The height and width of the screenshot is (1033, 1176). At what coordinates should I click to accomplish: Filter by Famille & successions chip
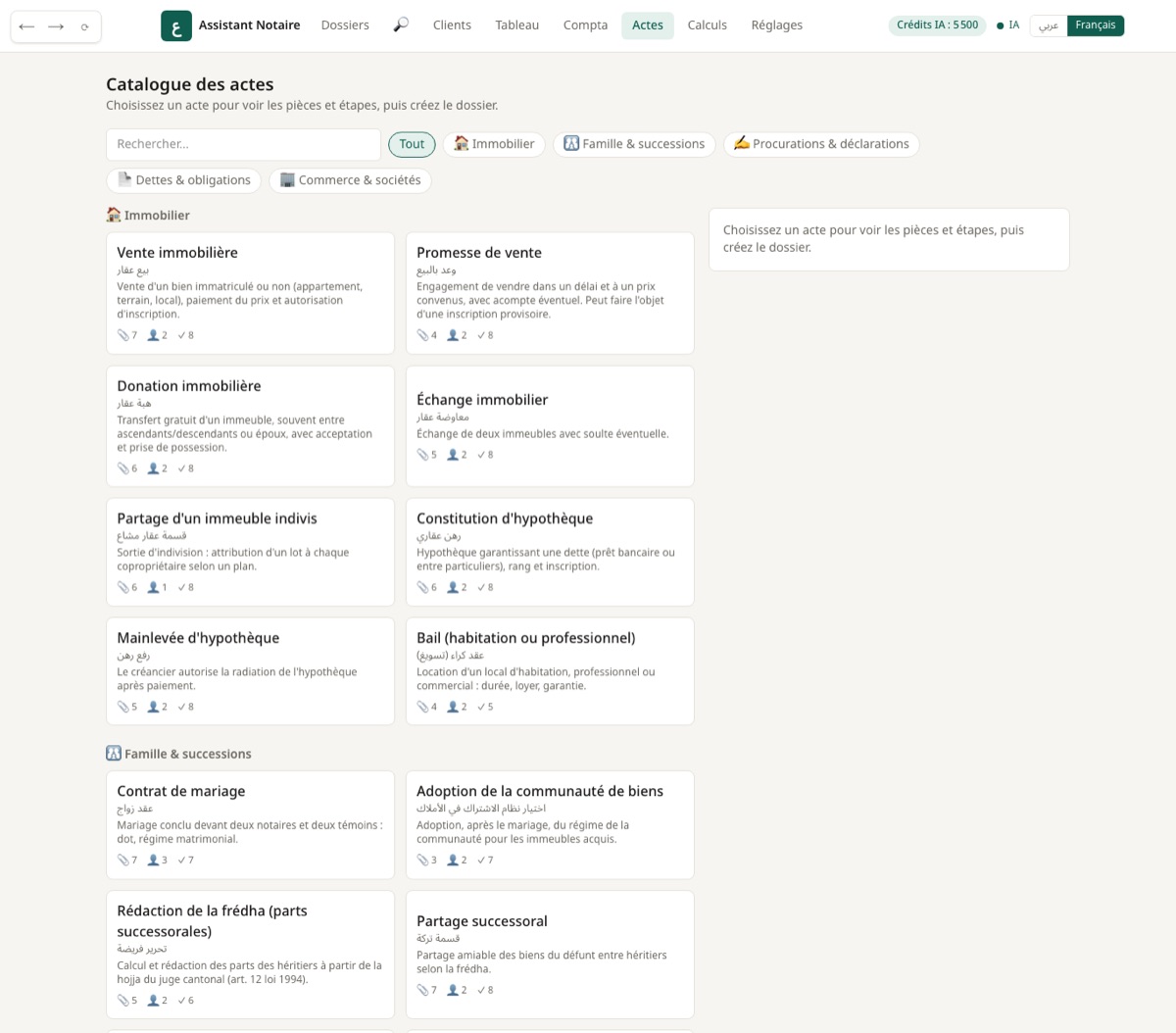pyautogui.click(x=634, y=144)
